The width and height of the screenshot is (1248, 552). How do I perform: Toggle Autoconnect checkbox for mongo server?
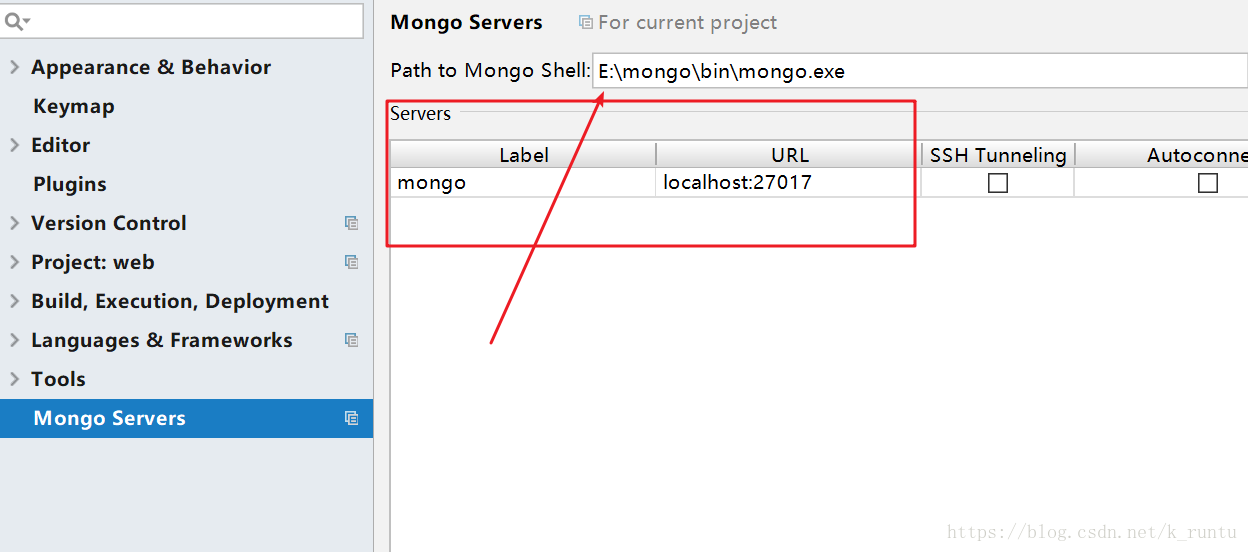tap(1208, 183)
